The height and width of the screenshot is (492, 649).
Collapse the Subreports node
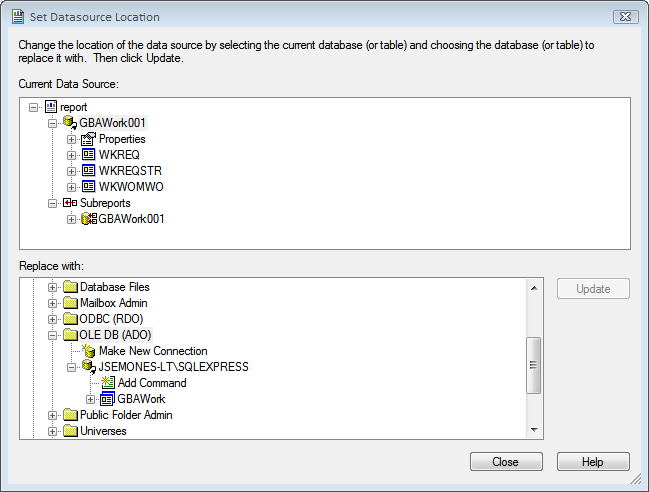point(52,203)
